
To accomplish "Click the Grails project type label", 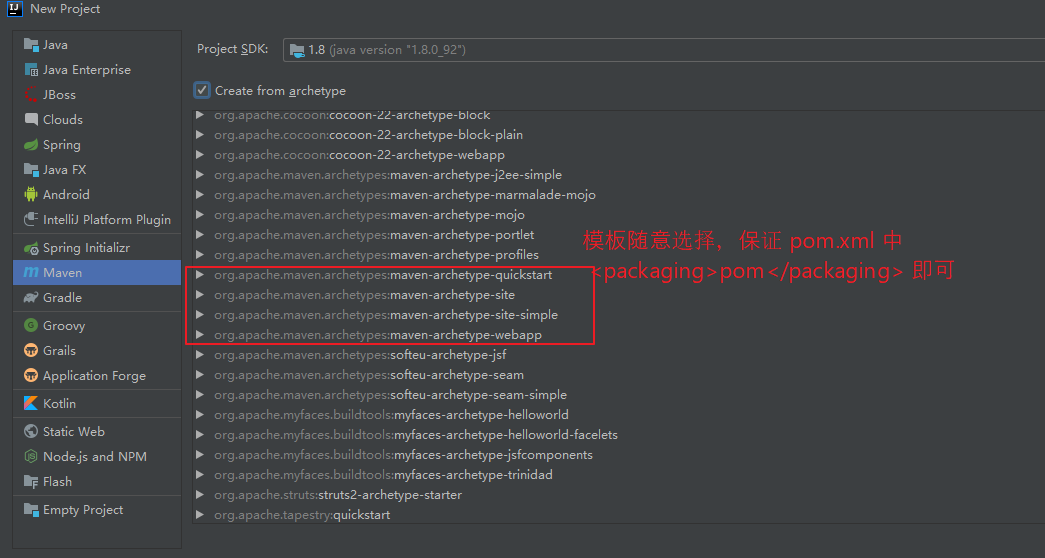I will [x=59, y=351].
